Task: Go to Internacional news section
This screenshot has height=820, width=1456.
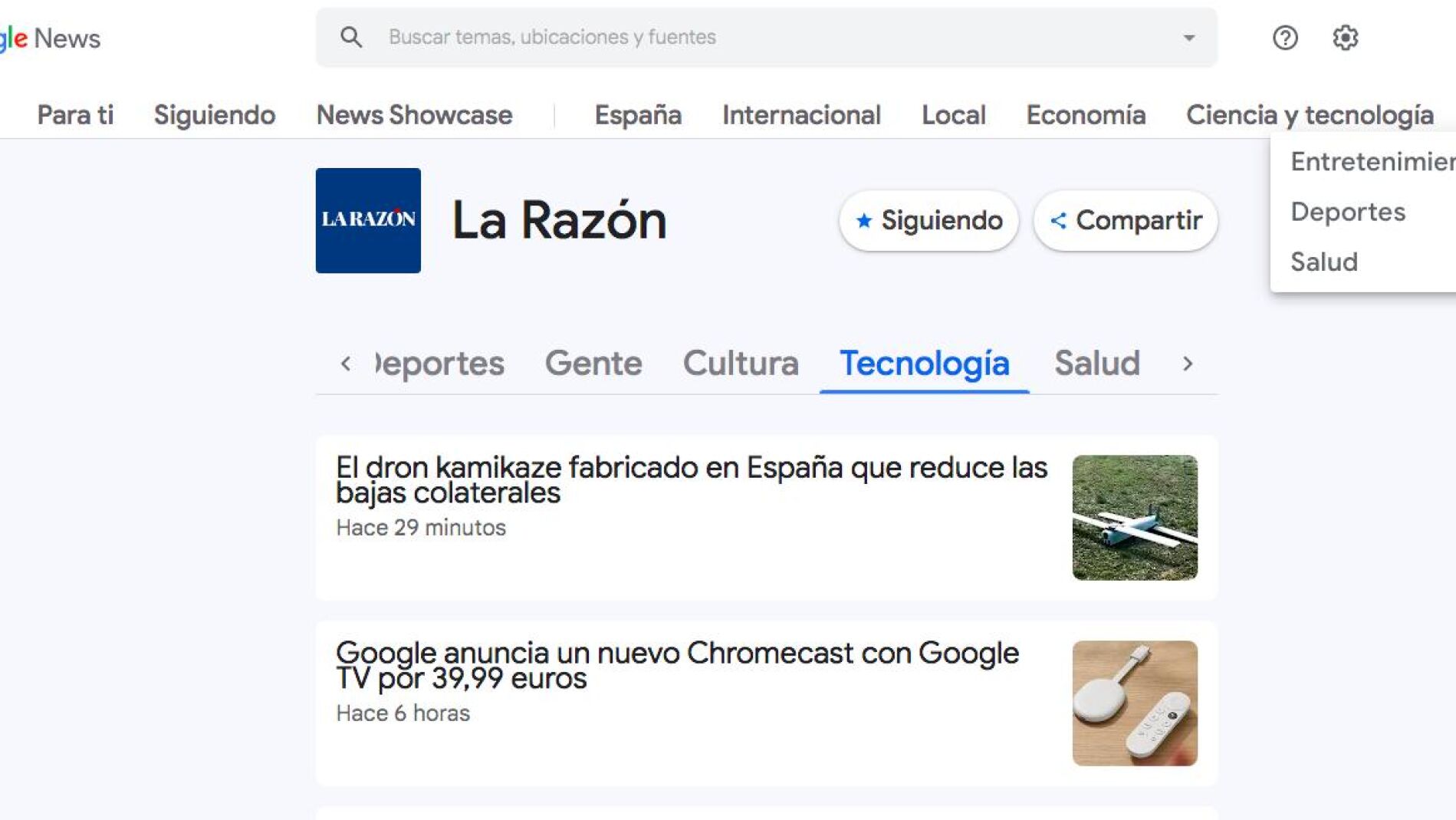Action: click(801, 115)
